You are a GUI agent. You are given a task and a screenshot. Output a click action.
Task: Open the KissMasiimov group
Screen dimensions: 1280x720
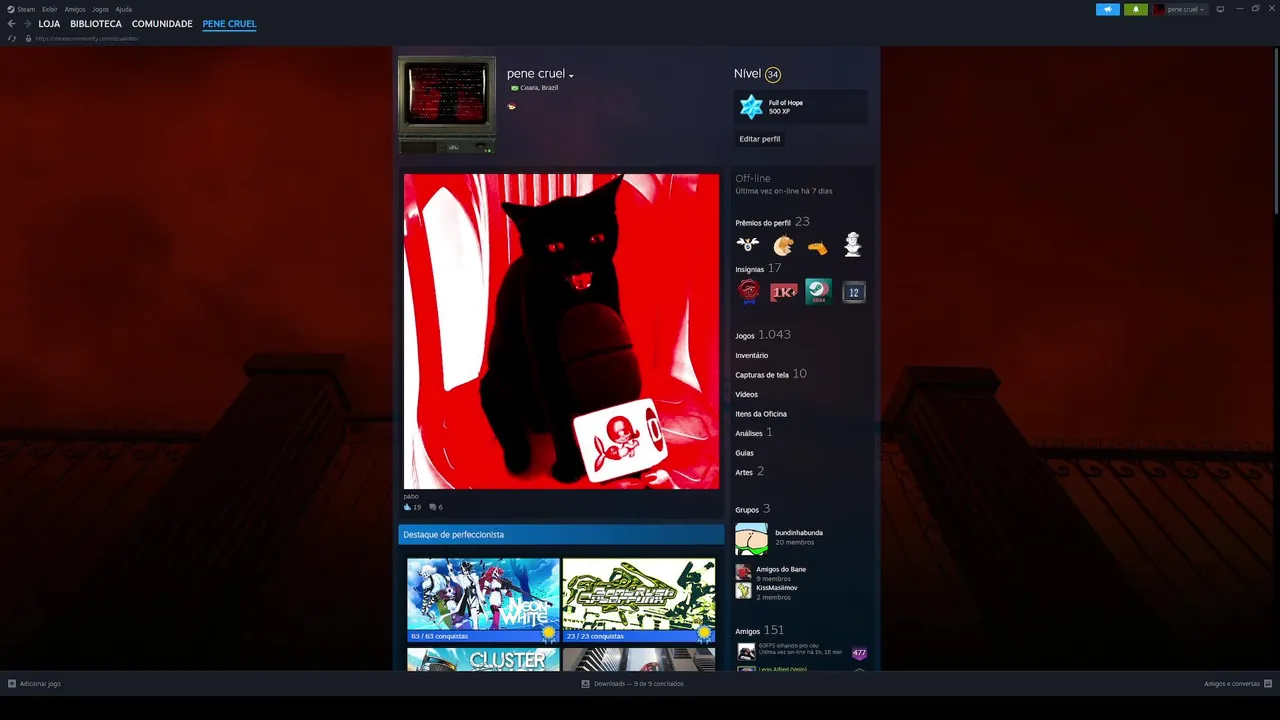(777, 588)
